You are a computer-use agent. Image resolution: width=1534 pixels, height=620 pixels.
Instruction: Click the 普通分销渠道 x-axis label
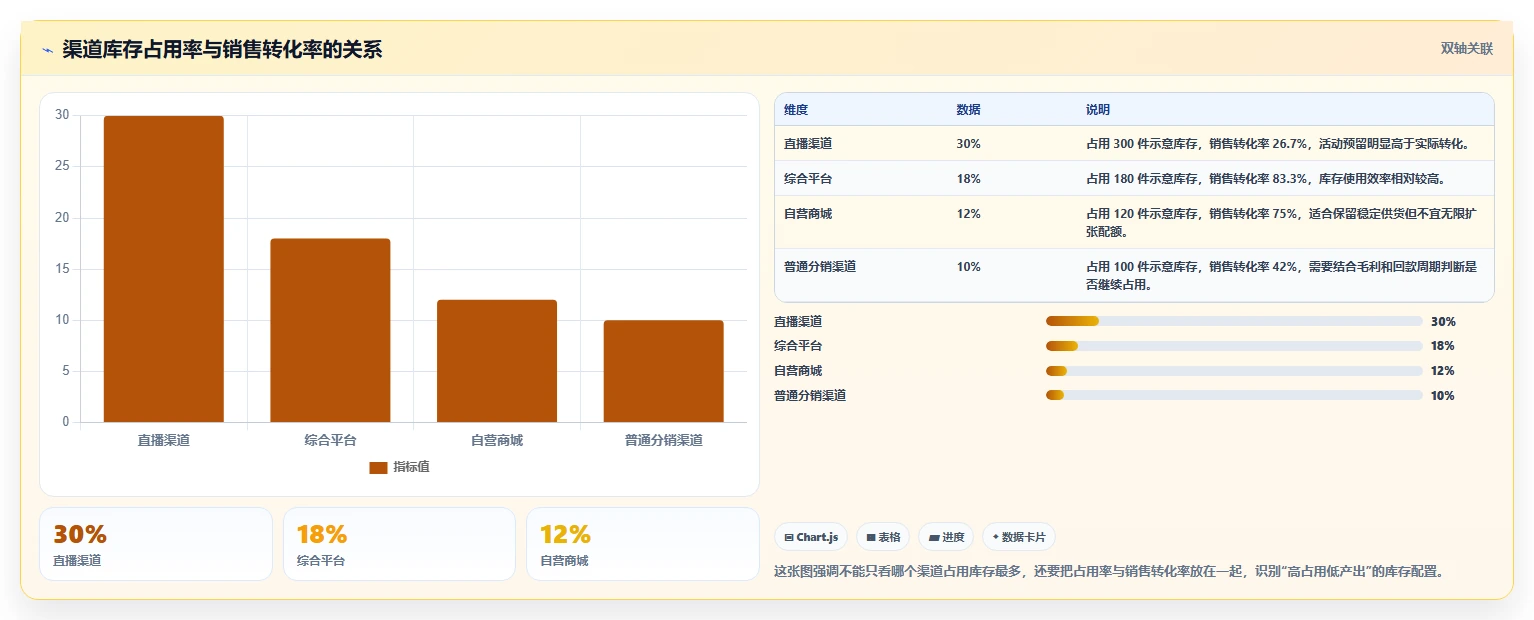tap(663, 440)
